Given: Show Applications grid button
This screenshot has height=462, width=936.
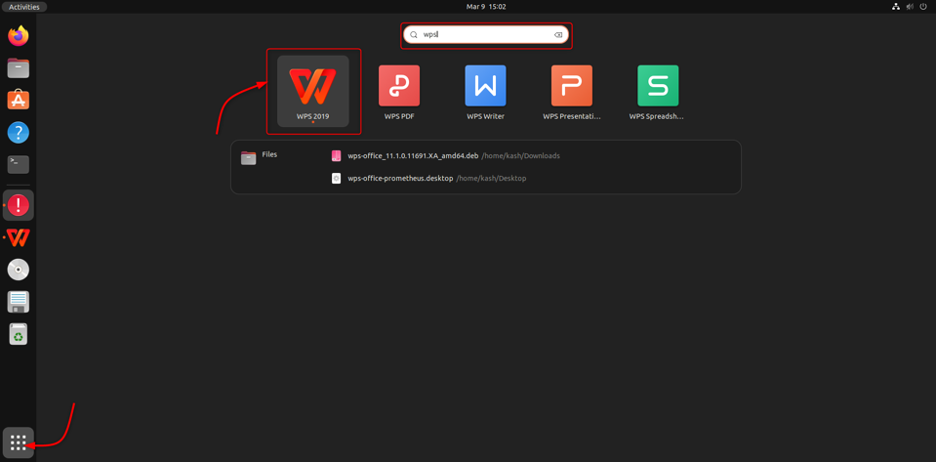Looking at the screenshot, I should [x=19, y=443].
